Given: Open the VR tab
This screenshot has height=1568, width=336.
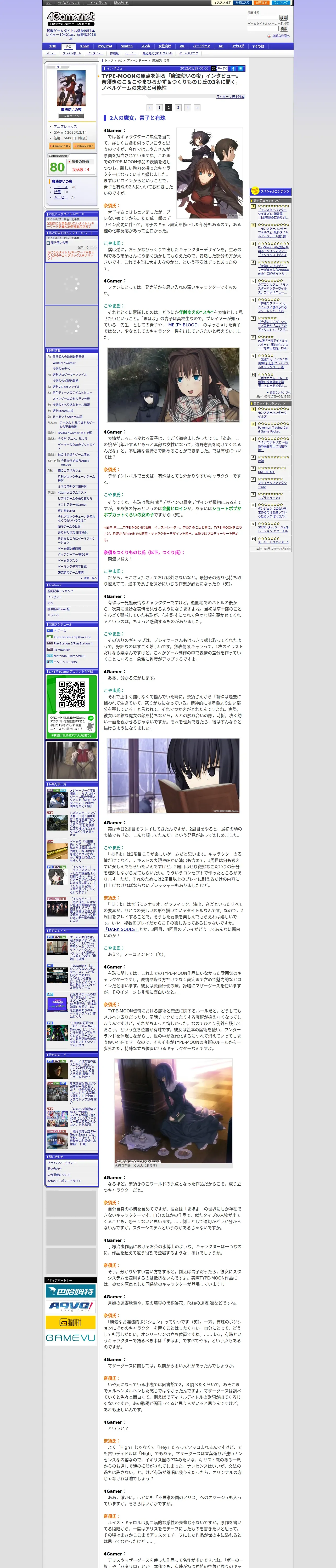Looking at the screenshot, I should click(x=182, y=46).
